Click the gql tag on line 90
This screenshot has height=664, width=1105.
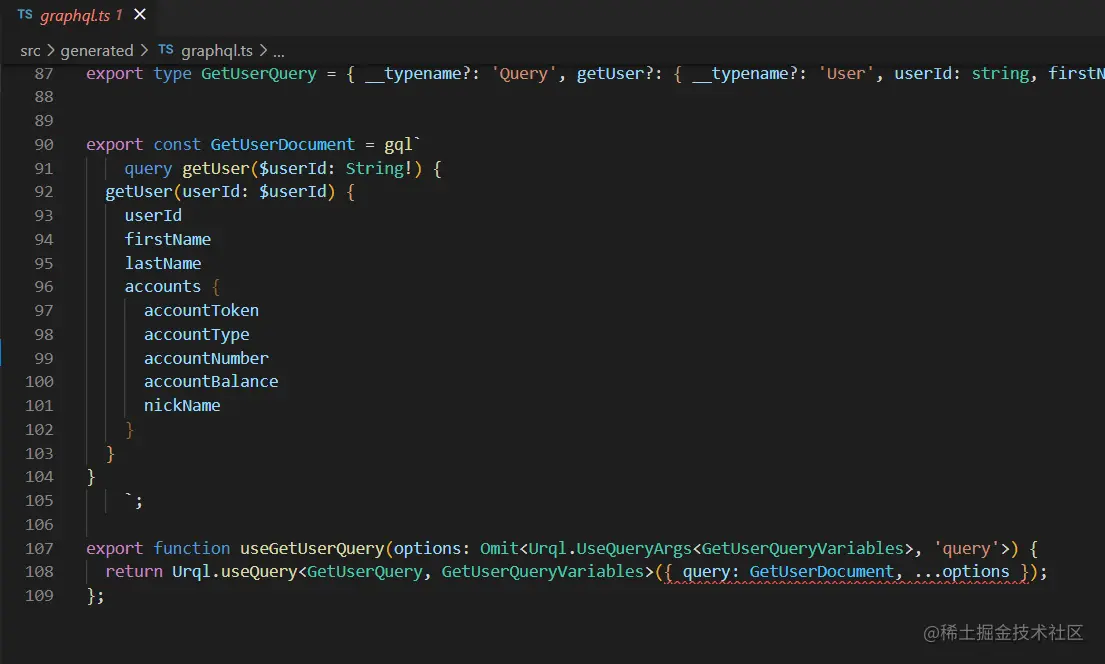click(398, 145)
